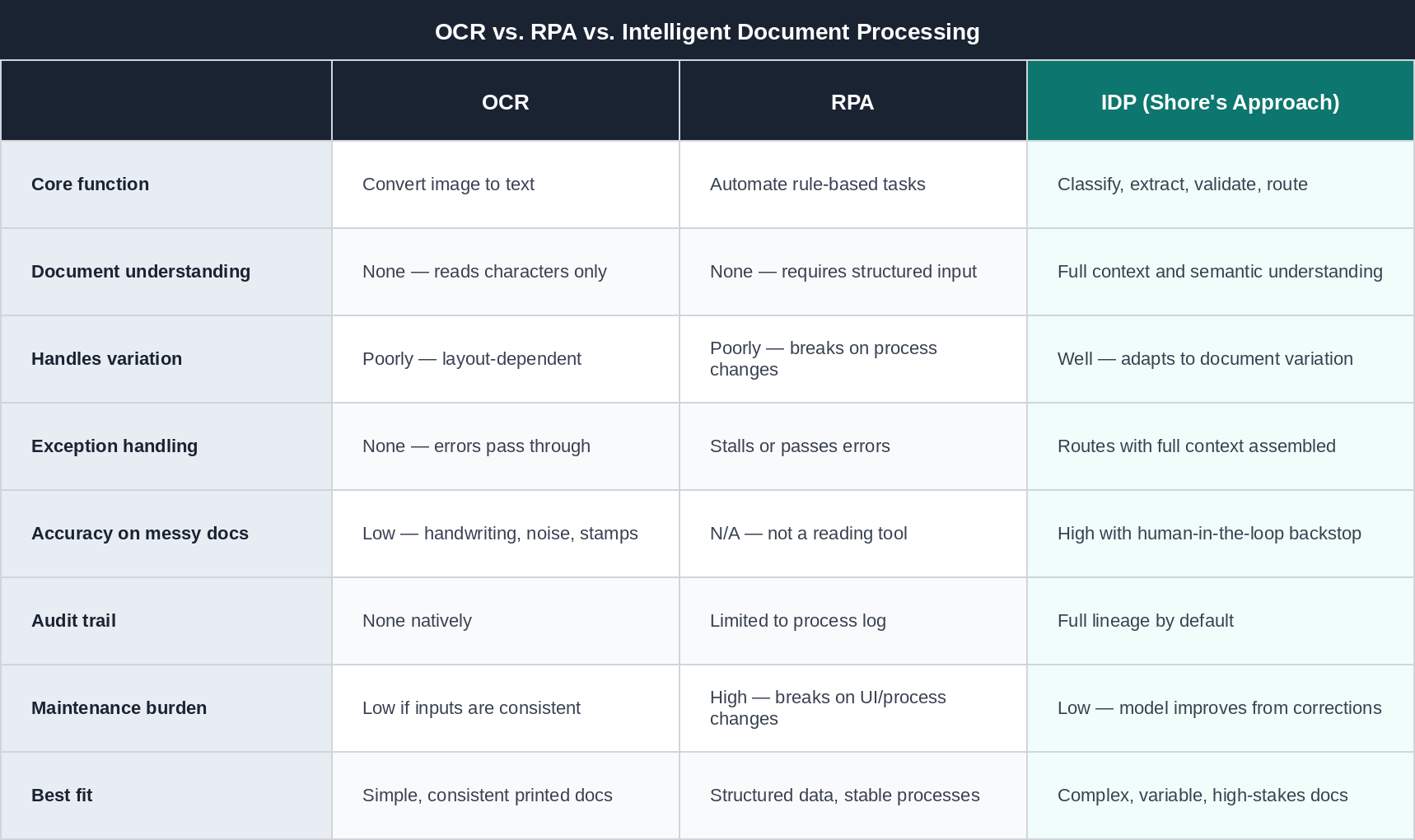
Task: Select the RPA column header
Action: click(852, 101)
